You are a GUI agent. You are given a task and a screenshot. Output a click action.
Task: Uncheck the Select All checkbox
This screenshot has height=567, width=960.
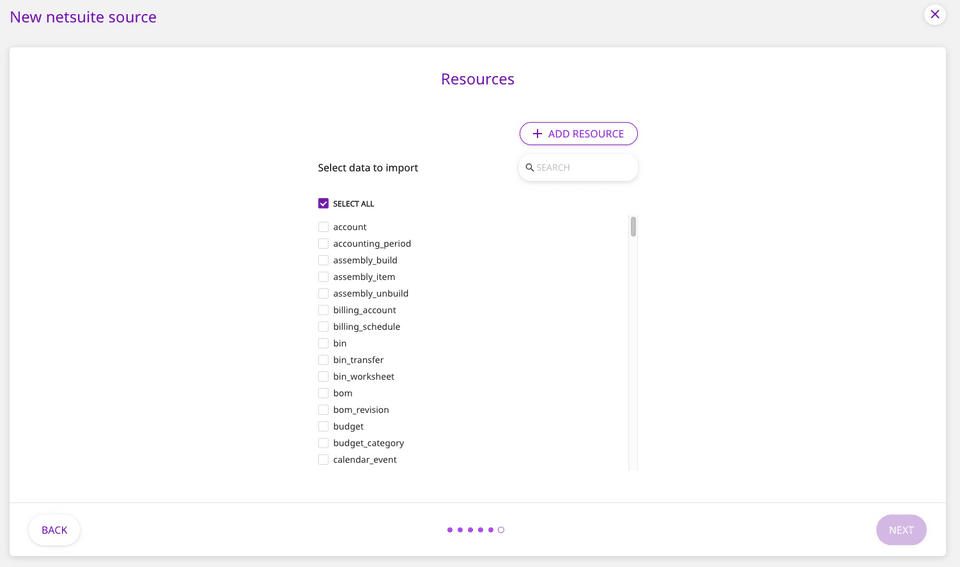[x=323, y=203]
